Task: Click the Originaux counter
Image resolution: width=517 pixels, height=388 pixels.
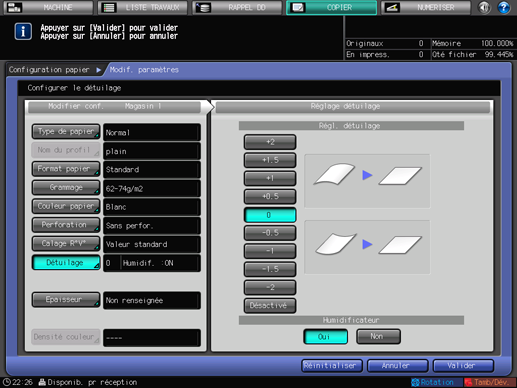Action: coord(385,43)
